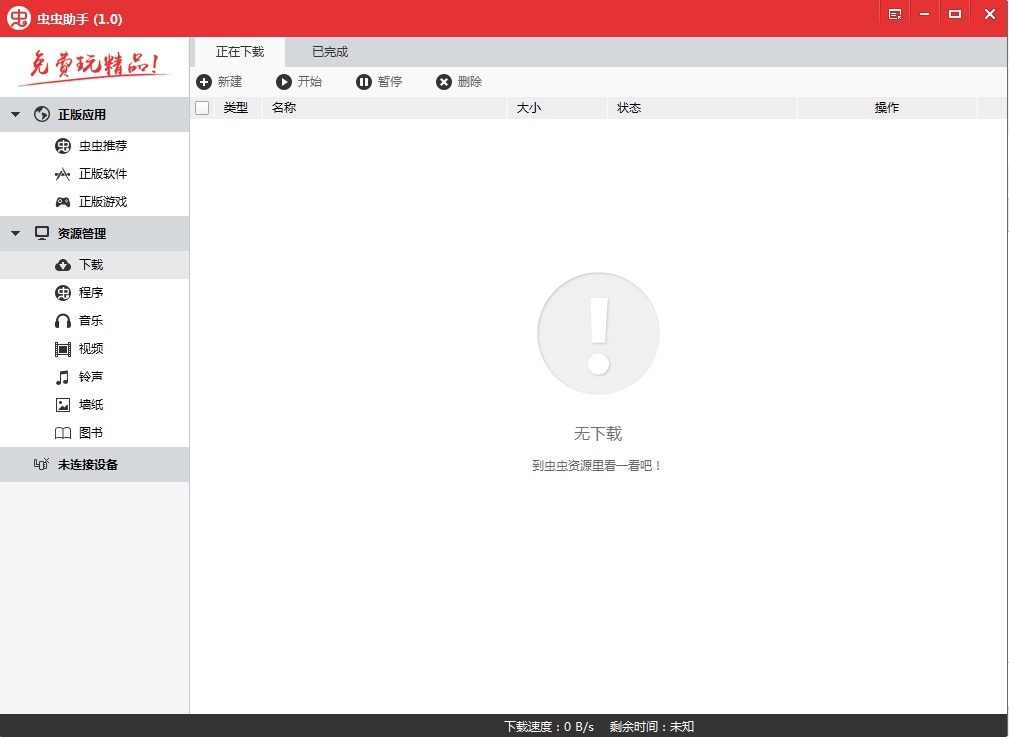This screenshot has height=737, width=1009.
Task: Switch to the 已完成 tab
Action: click(330, 52)
